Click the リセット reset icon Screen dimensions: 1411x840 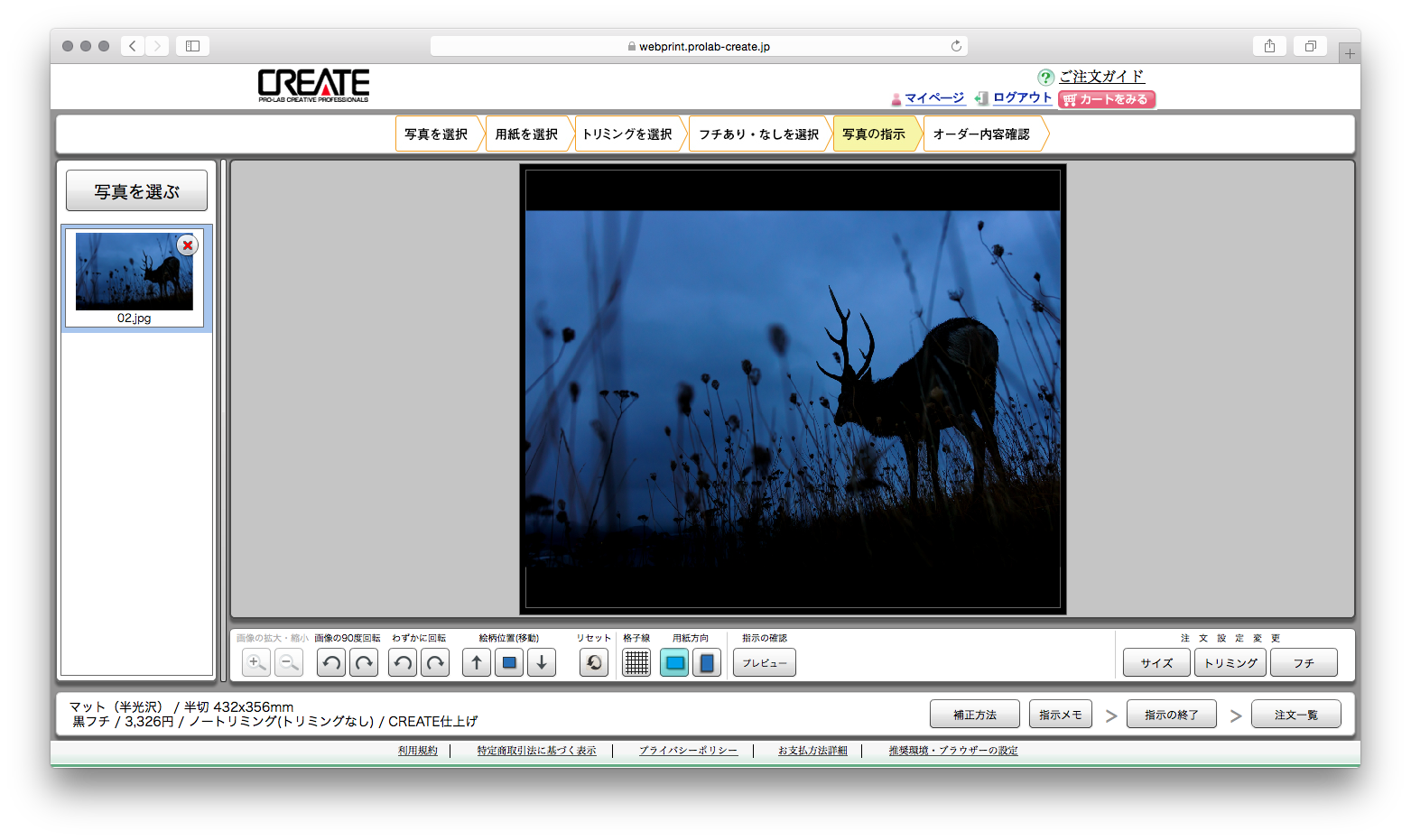click(x=594, y=663)
